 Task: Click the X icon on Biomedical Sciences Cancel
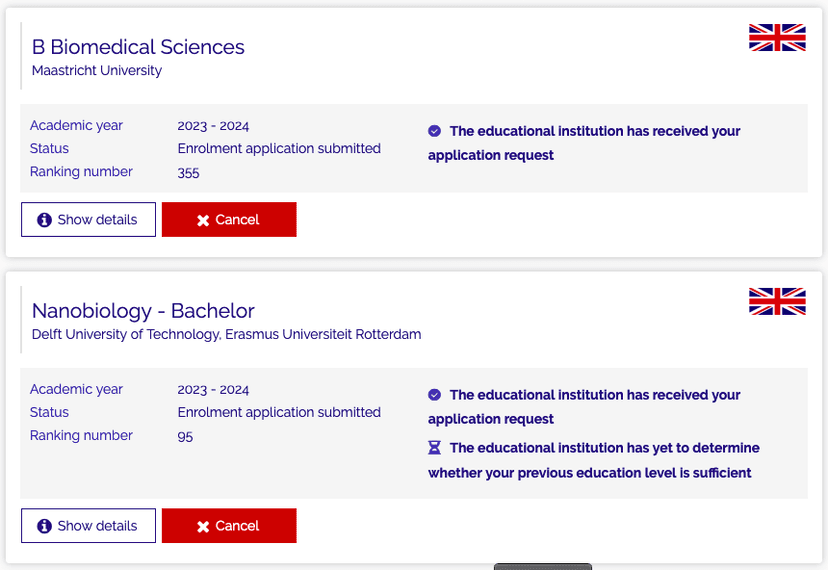click(203, 220)
